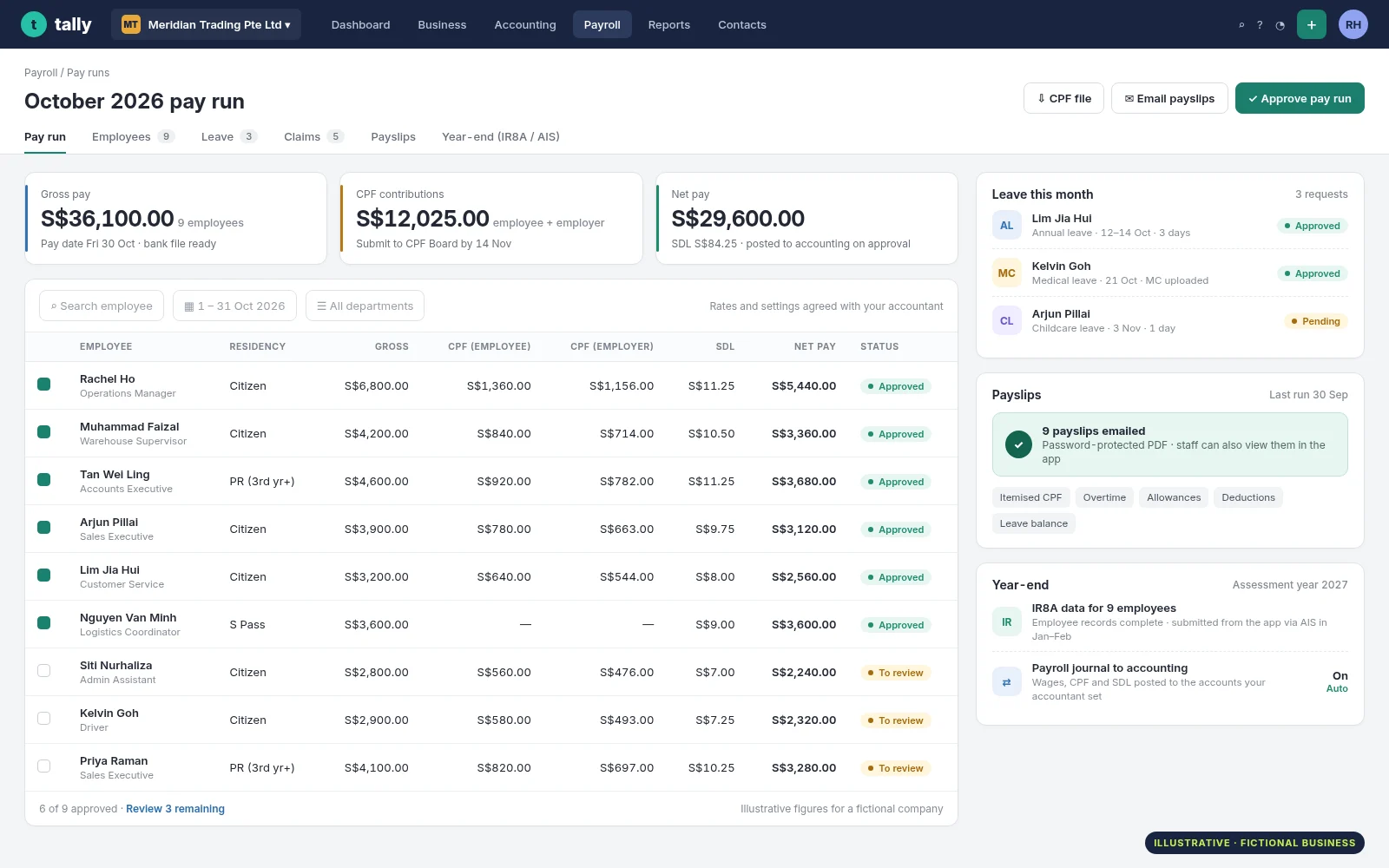The height and width of the screenshot is (868, 1389).
Task: Untick the checkbox for Tan Wei Ling
Action: [x=44, y=480]
